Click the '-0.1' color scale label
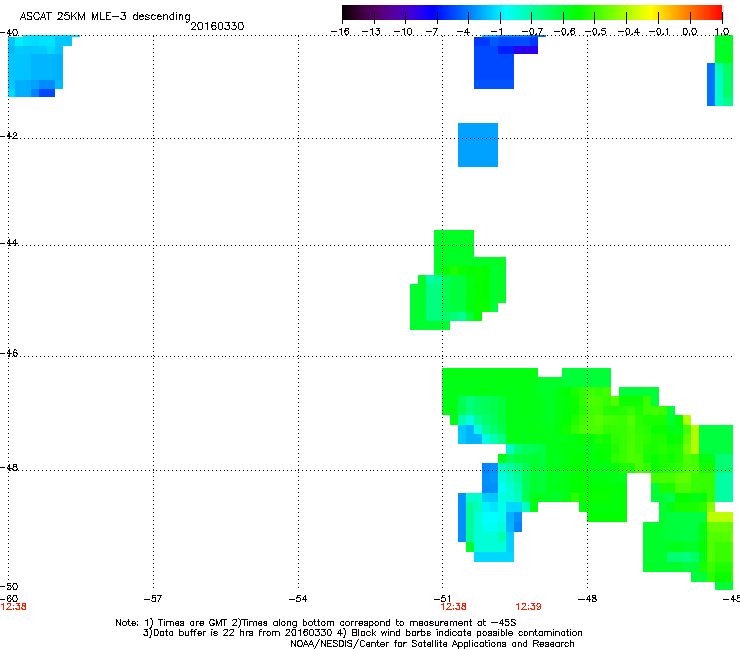Viewport: 740px width, 650px height. 659,32
